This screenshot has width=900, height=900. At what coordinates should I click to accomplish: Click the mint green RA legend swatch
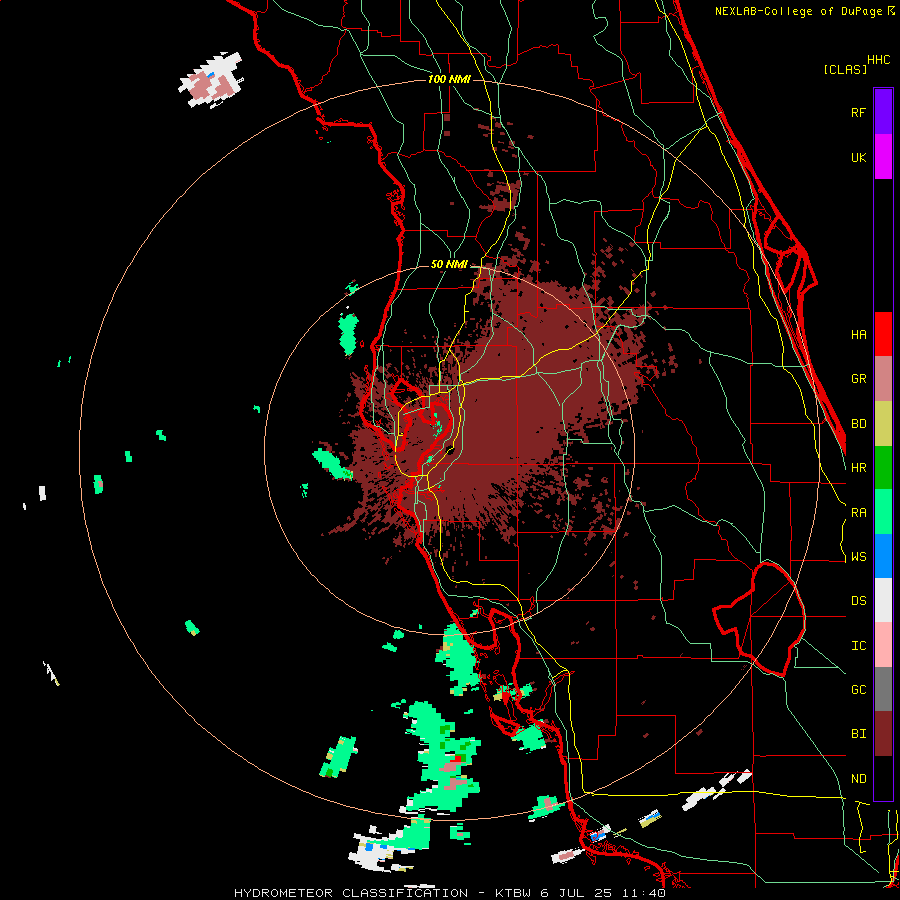[883, 512]
